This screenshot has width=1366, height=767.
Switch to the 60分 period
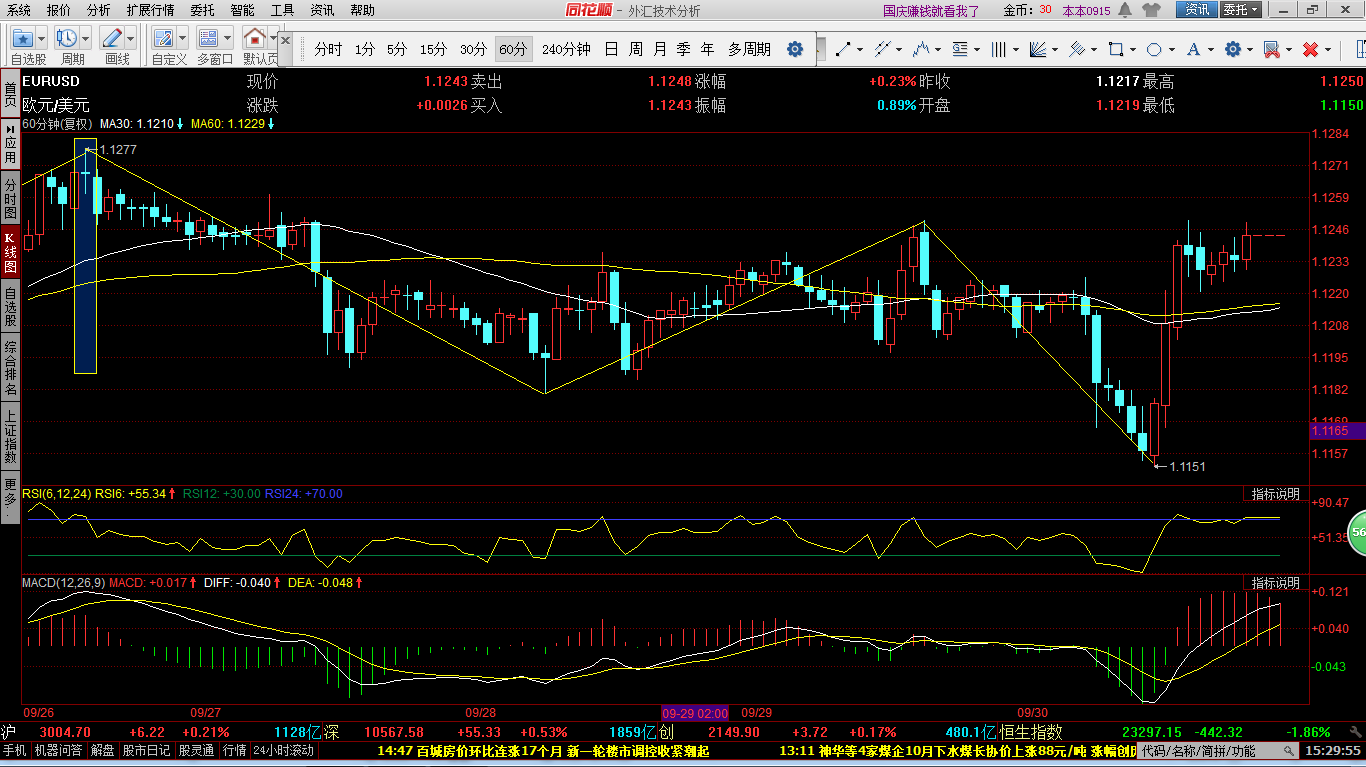[513, 49]
